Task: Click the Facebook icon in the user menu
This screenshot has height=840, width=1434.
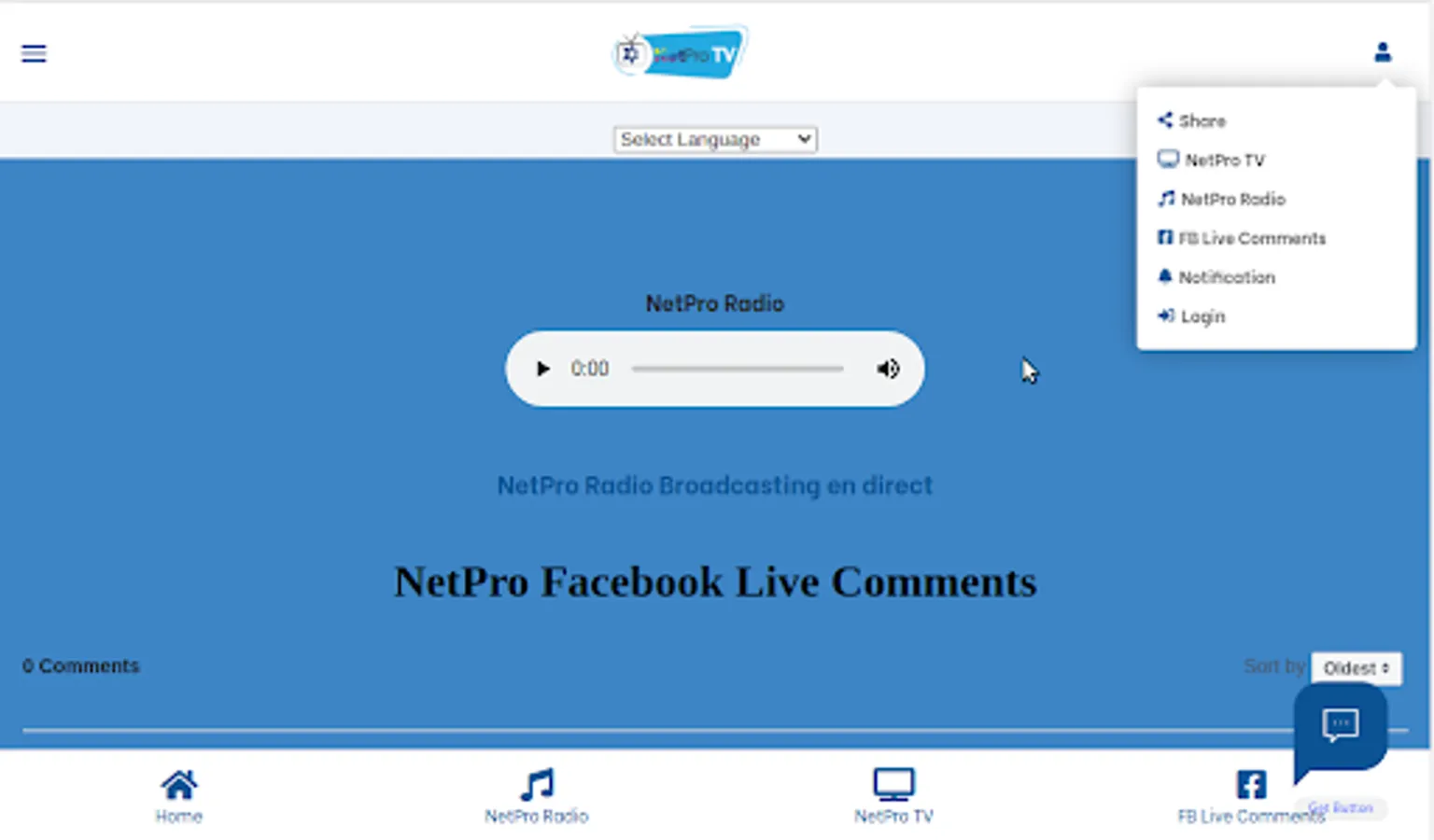Action: click(x=1165, y=238)
